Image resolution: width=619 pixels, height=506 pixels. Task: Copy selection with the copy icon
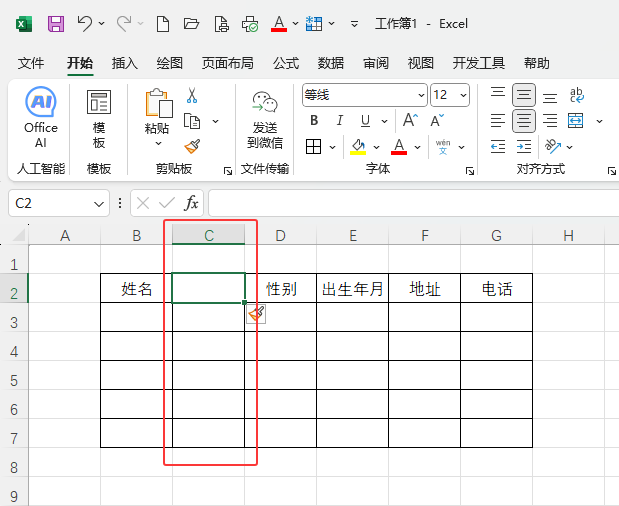coord(192,121)
